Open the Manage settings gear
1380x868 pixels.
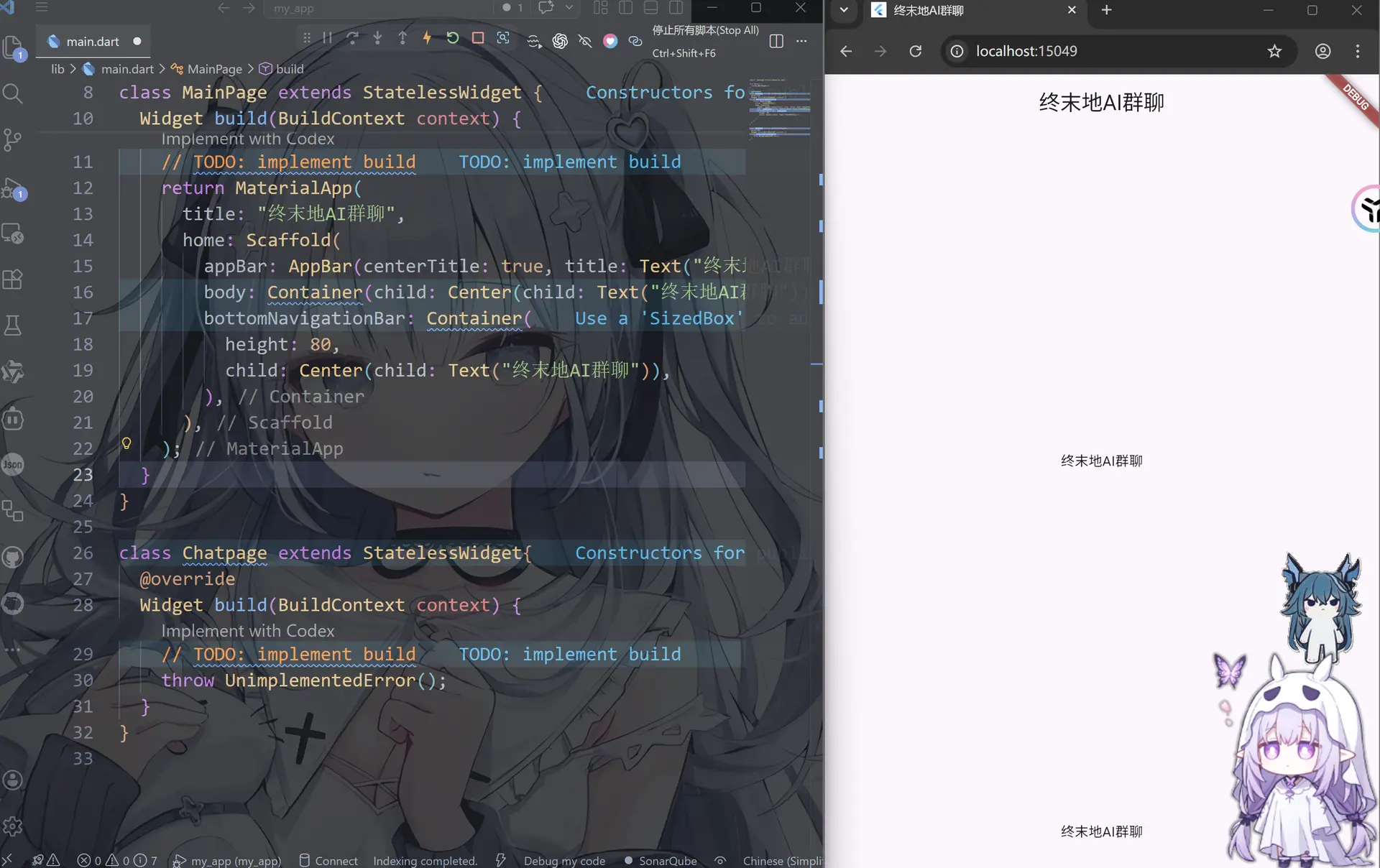13,826
